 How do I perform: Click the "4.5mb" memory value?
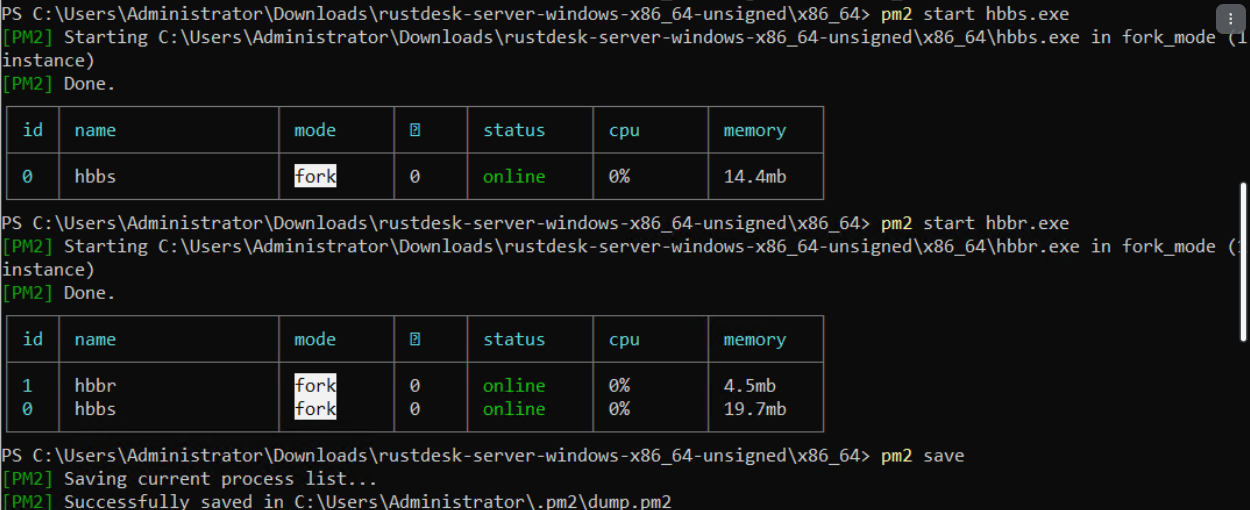pyautogui.click(x=750, y=385)
